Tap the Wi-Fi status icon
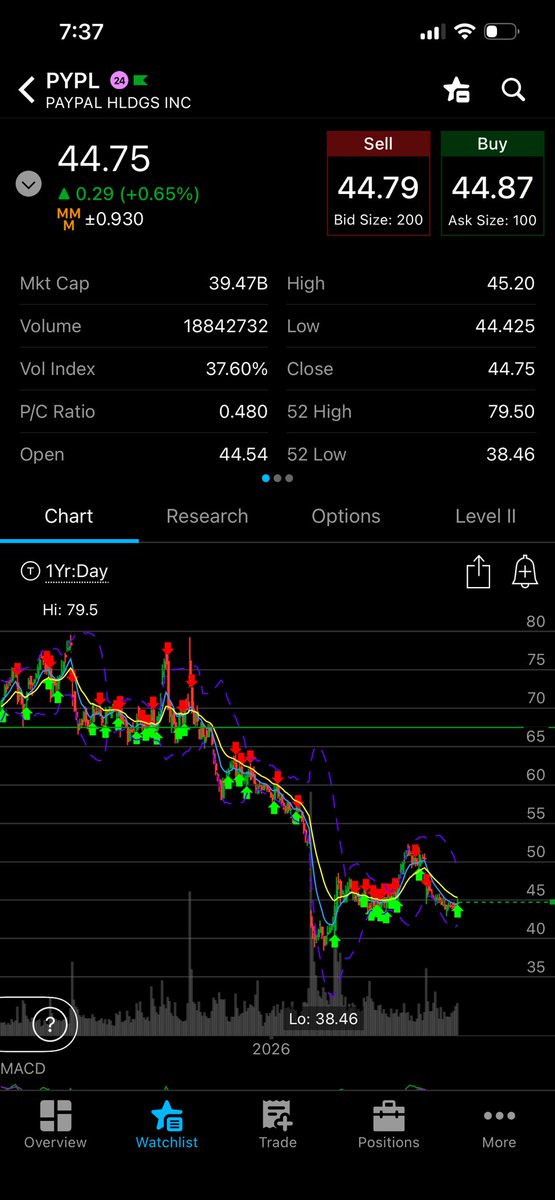The width and height of the screenshot is (555, 1200). click(463, 32)
